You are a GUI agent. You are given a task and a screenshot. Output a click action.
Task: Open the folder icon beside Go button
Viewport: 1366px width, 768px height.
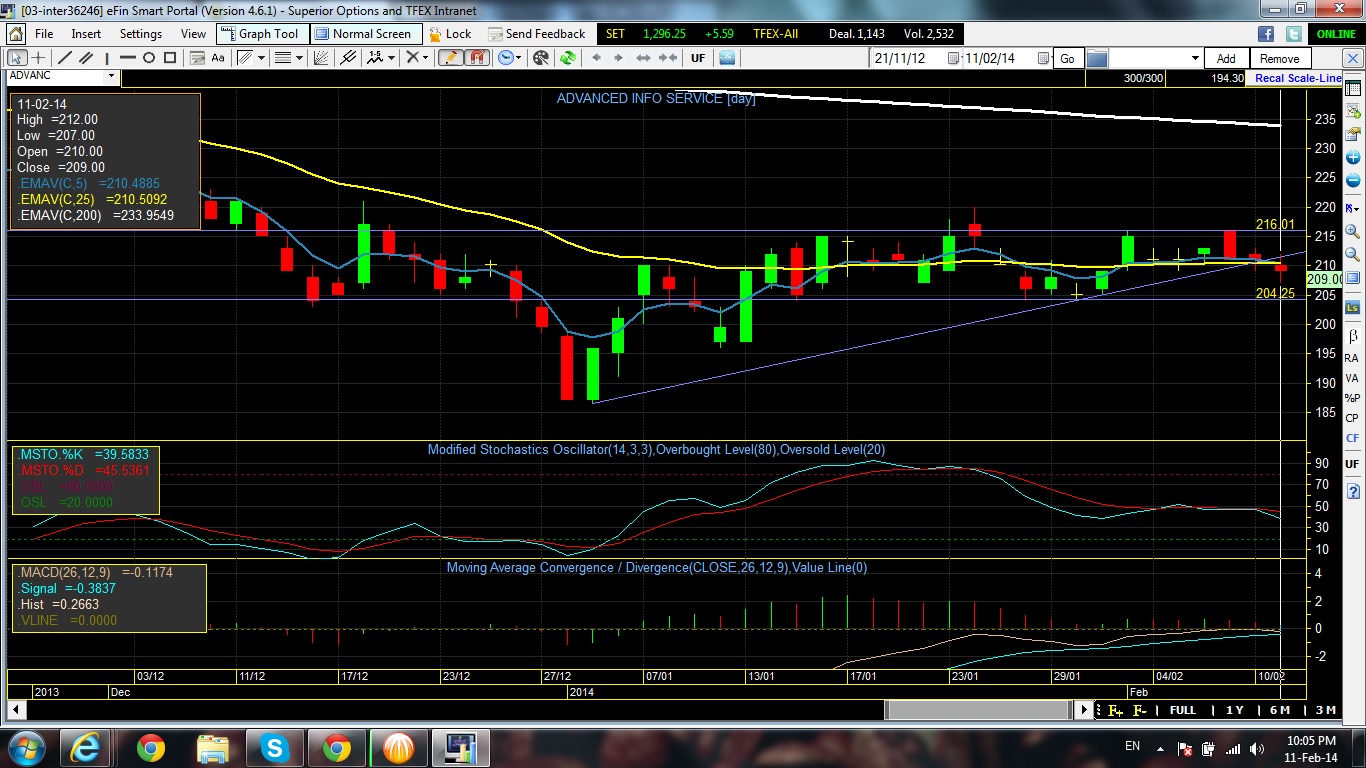(1099, 58)
